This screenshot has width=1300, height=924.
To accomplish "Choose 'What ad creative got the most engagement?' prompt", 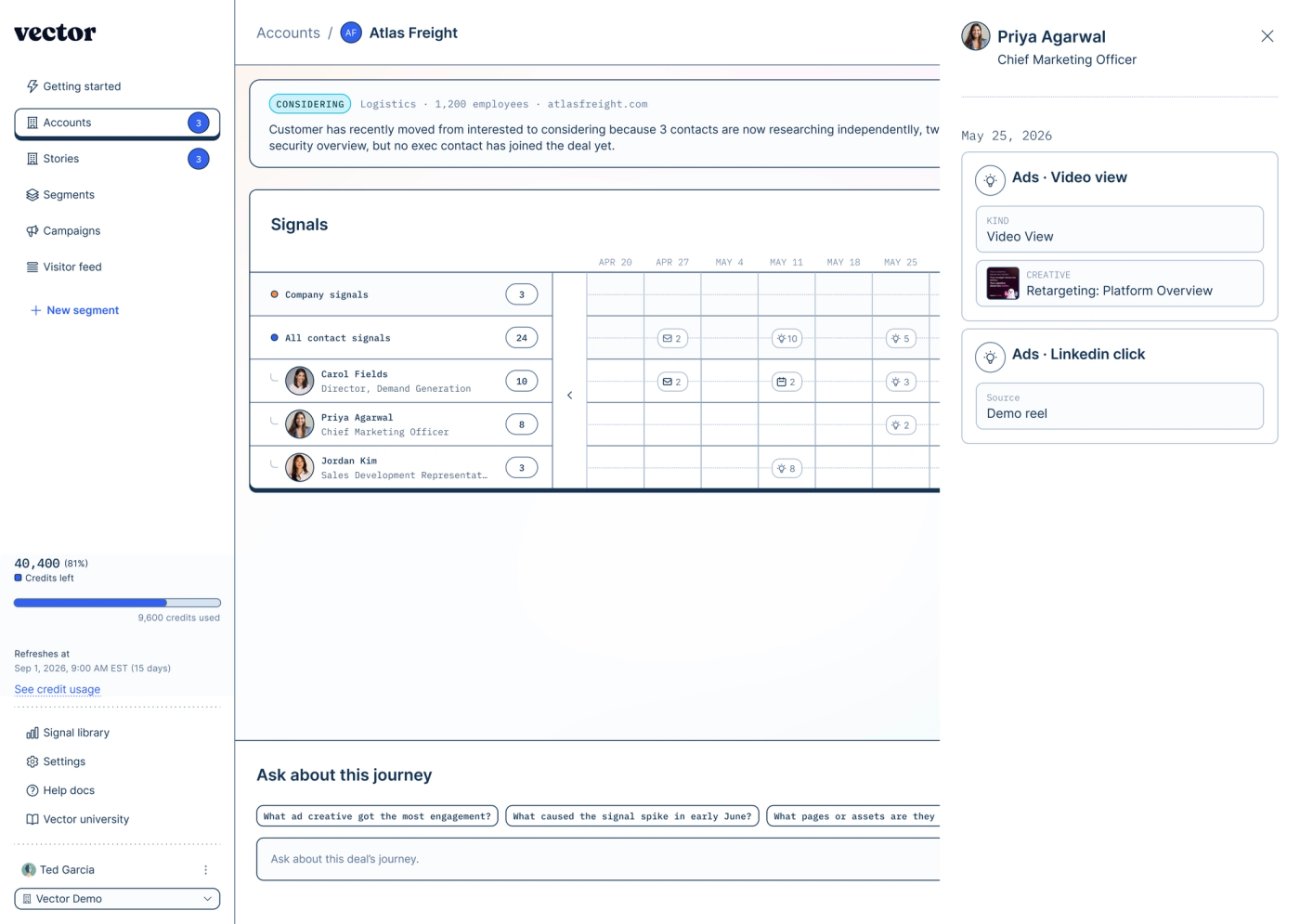I will 377,816.
